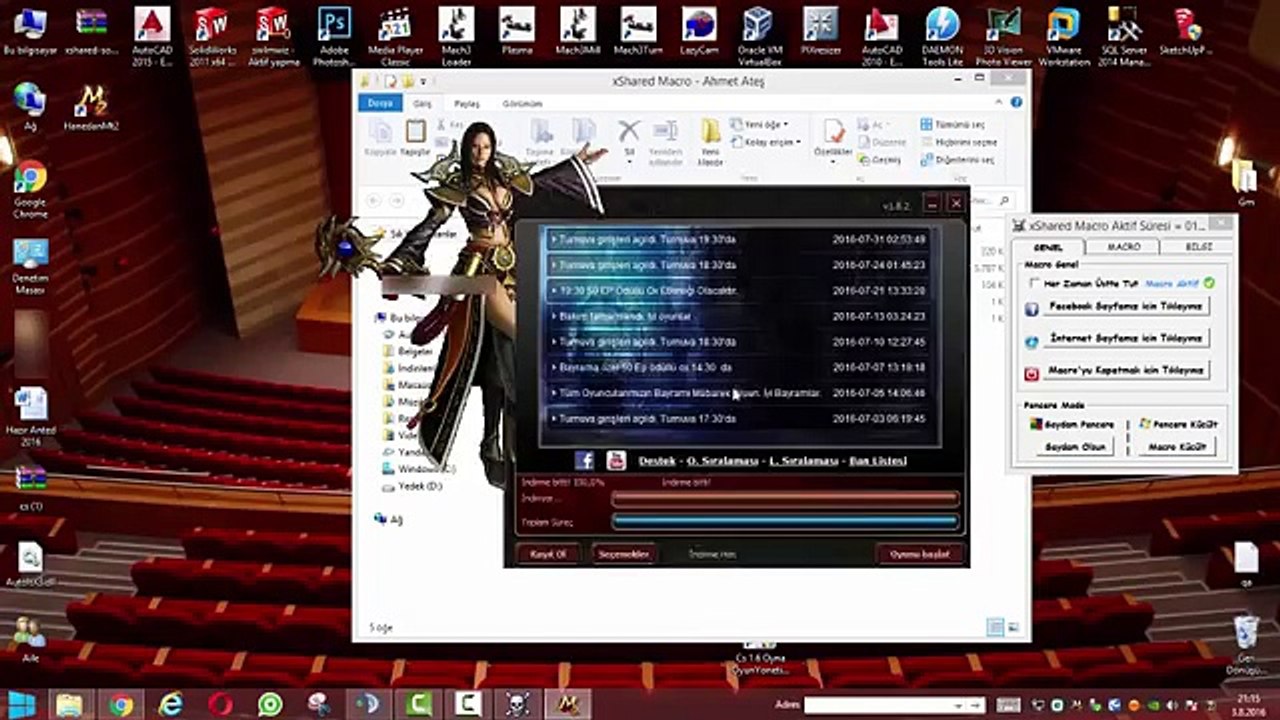Open the Görünüm ribbon tab
The width and height of the screenshot is (1280, 720).
coord(522,103)
